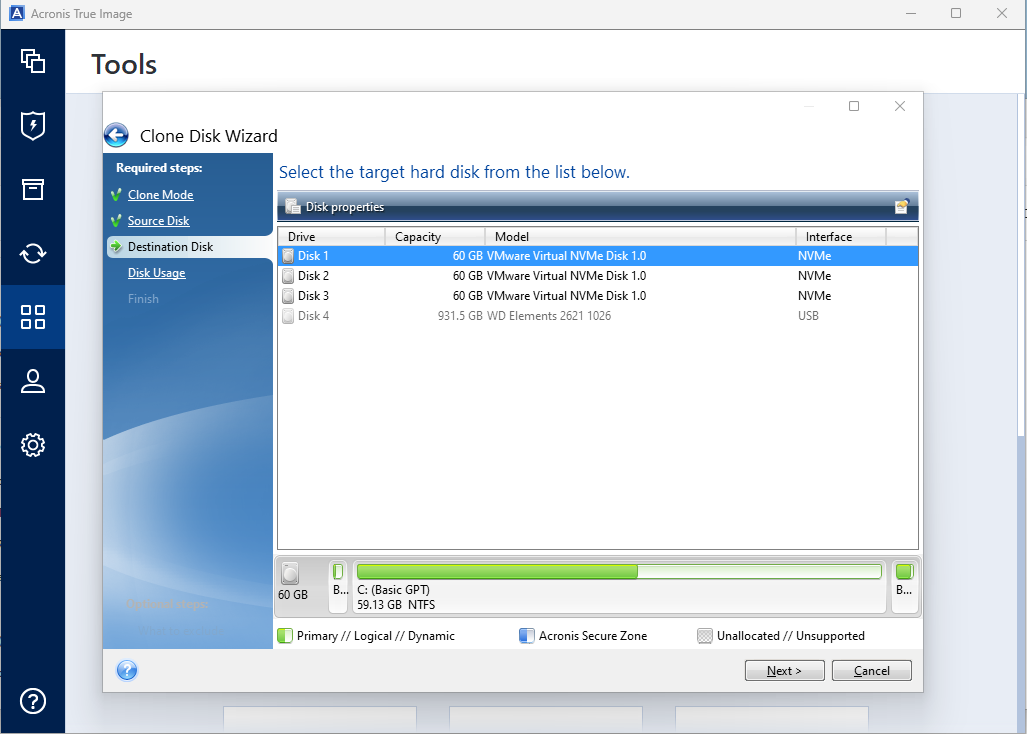1027x734 pixels.
Task: Click the blue back arrow in wizard
Action: pos(117,136)
